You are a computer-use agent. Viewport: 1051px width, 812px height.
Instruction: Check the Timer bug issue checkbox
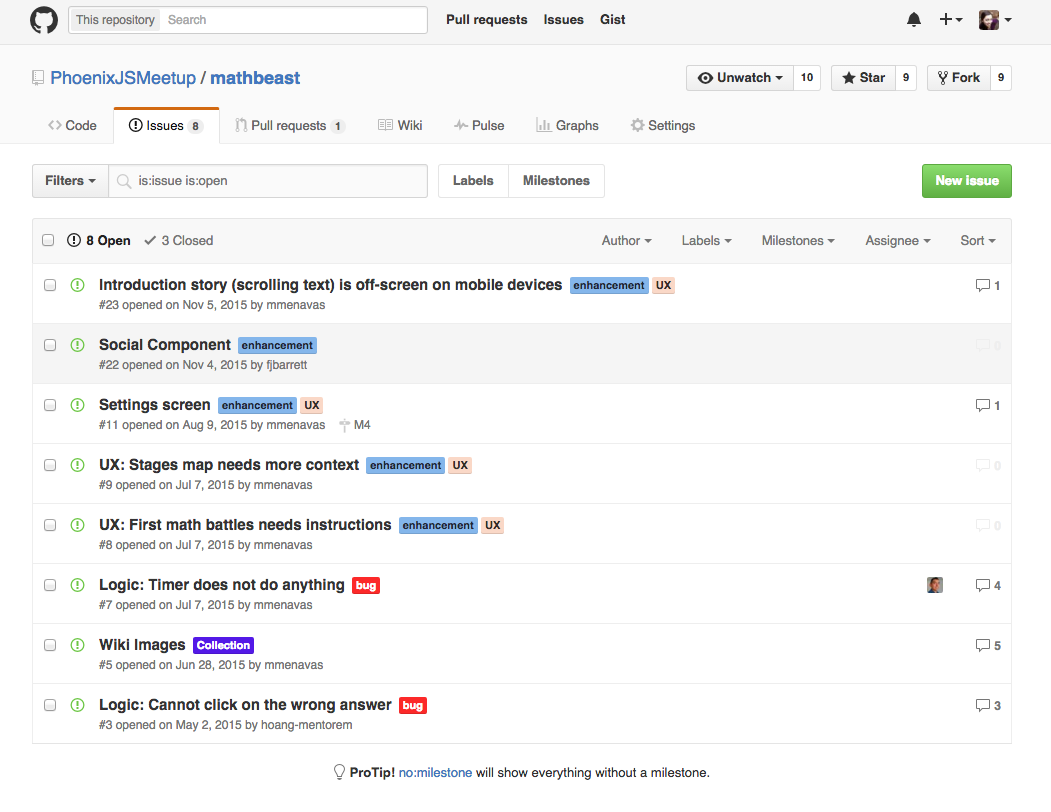click(50, 585)
